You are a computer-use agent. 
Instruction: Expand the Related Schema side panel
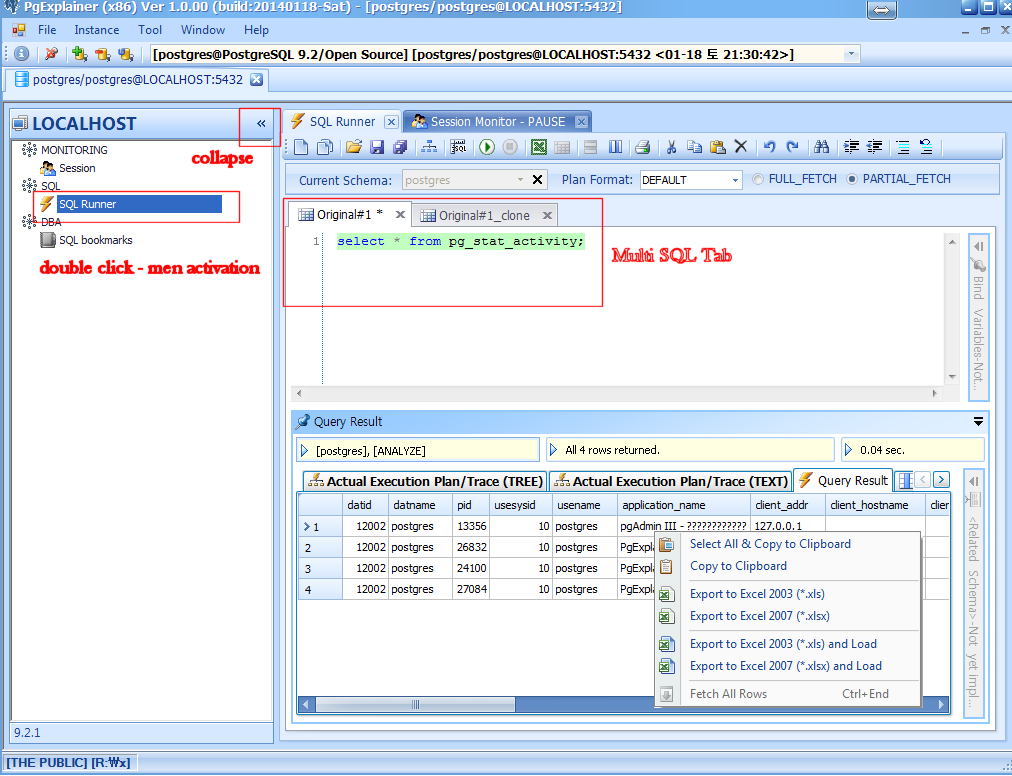coord(974,481)
